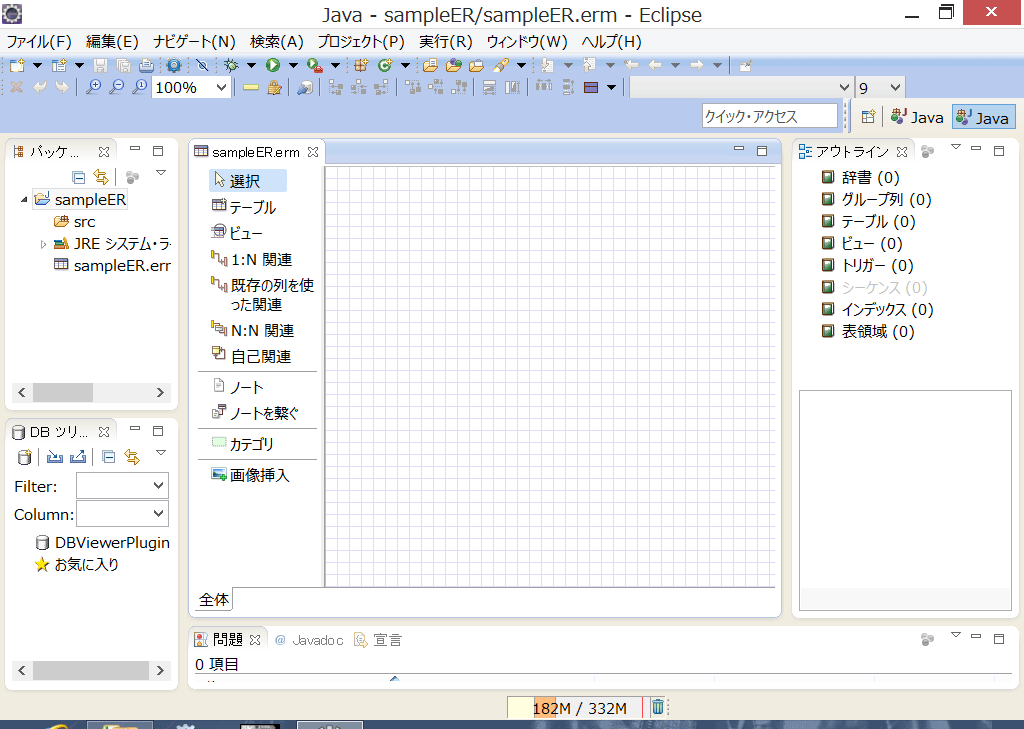Image resolution: width=1024 pixels, height=729 pixels.
Task: Toggle the yellow tooltip display button
Action: coord(251,87)
